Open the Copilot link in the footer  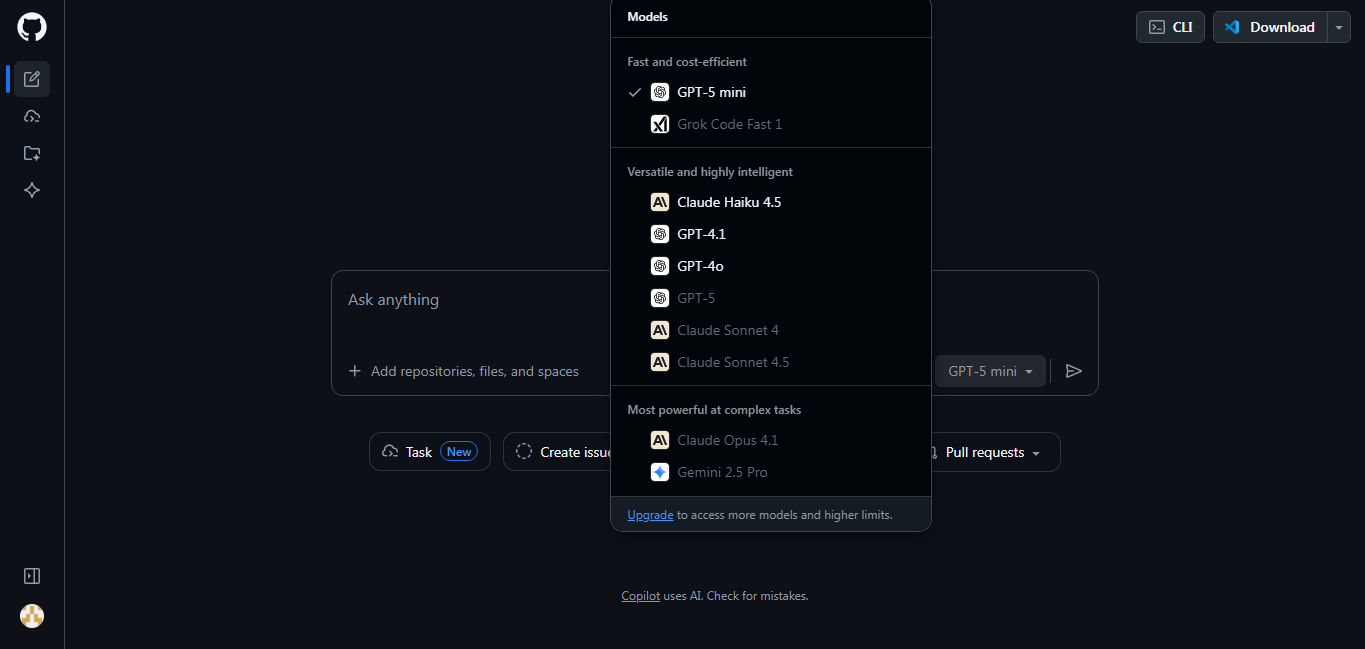coord(640,595)
